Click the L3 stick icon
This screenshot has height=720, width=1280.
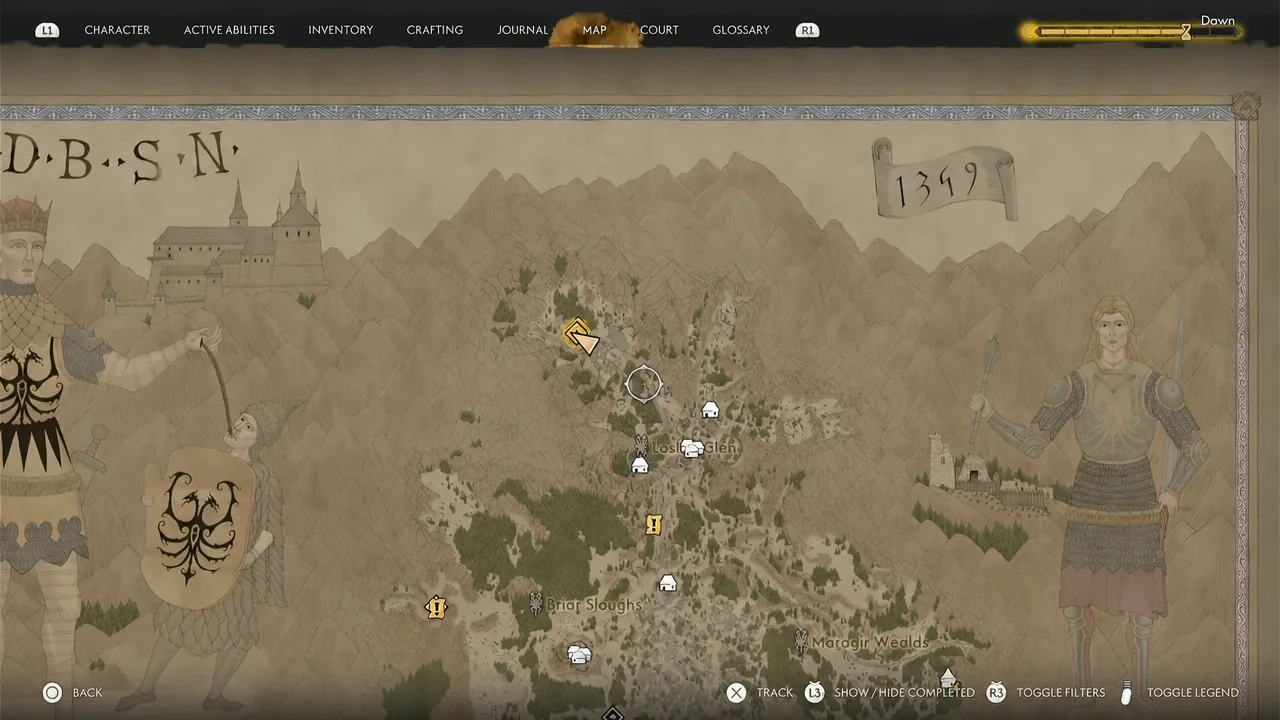pos(815,692)
